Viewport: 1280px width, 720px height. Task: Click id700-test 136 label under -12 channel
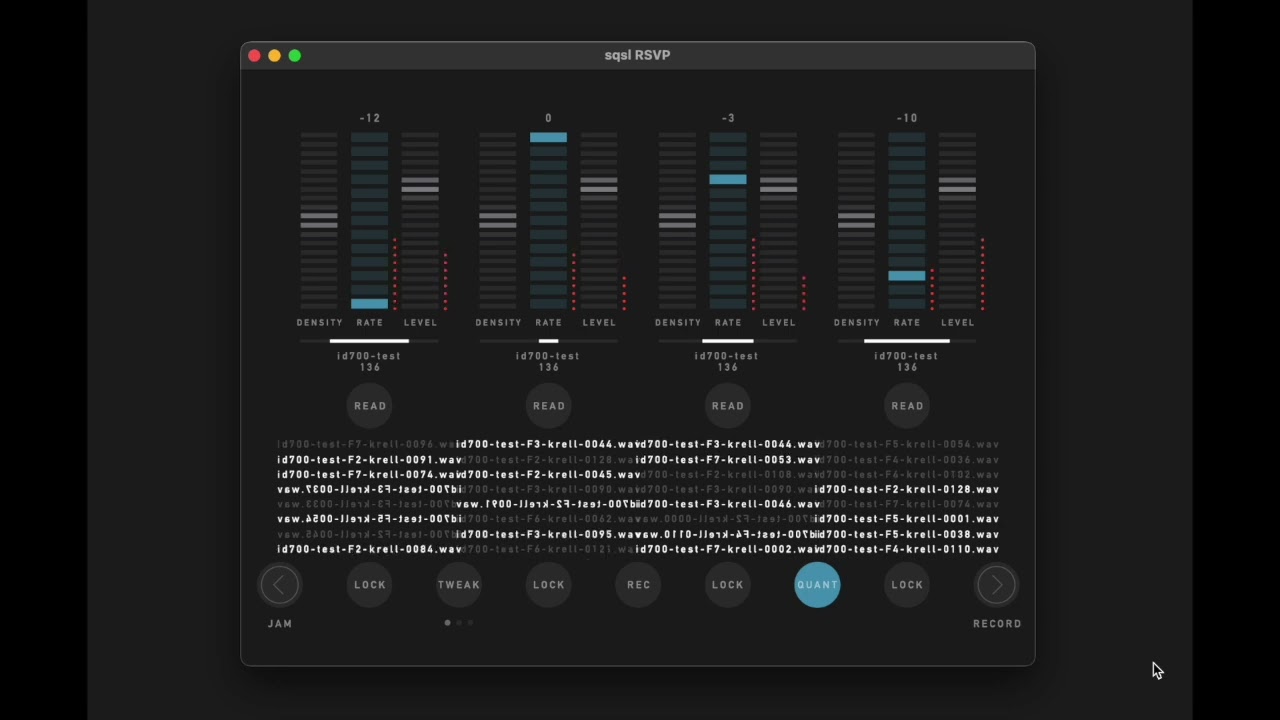[x=369, y=361]
